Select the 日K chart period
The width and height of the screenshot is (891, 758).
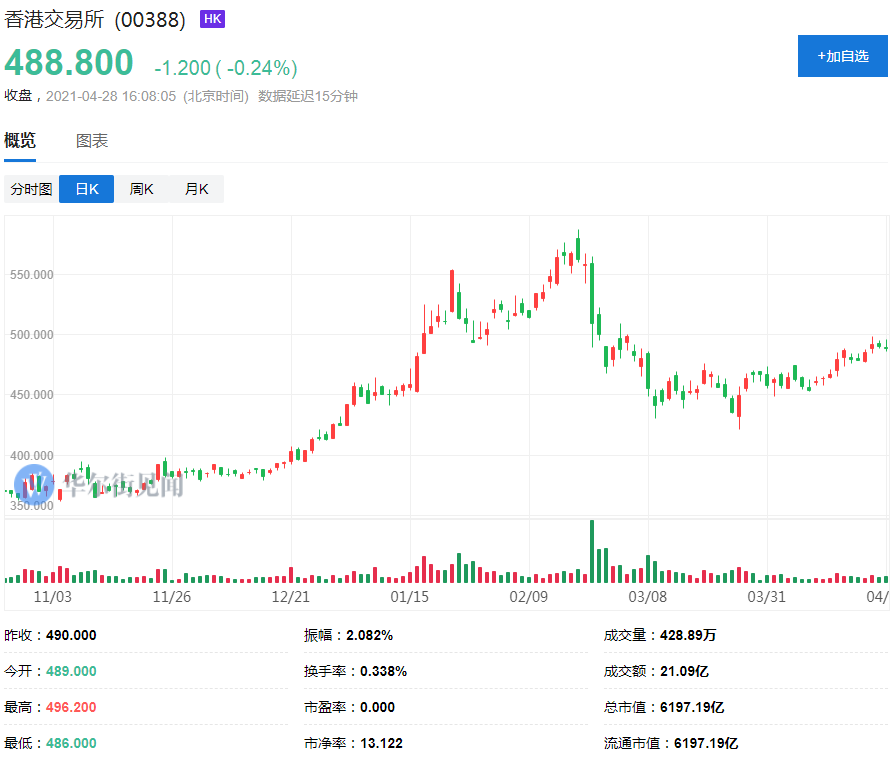click(x=87, y=189)
